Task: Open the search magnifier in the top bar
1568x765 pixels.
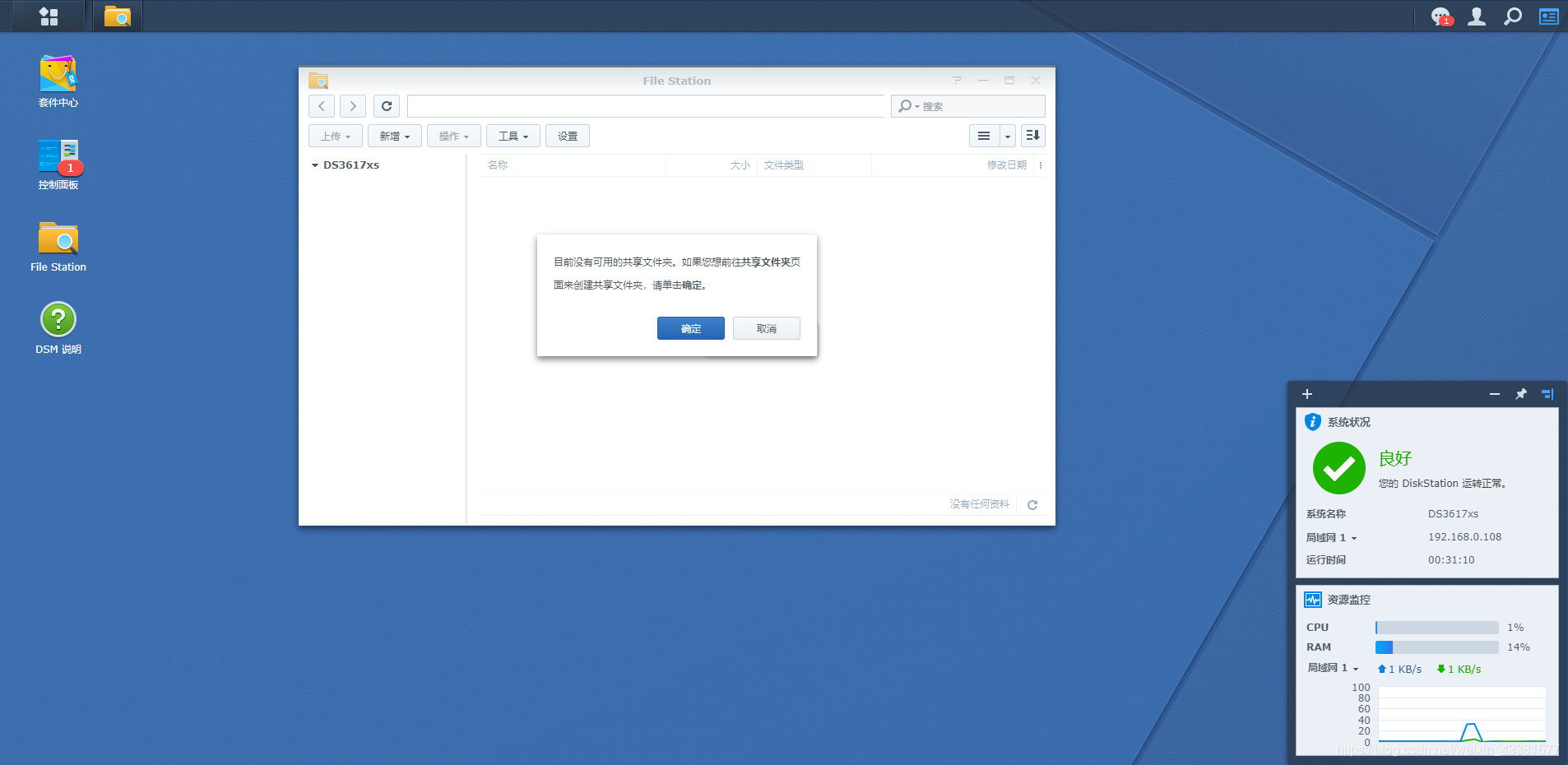Action: click(1512, 16)
